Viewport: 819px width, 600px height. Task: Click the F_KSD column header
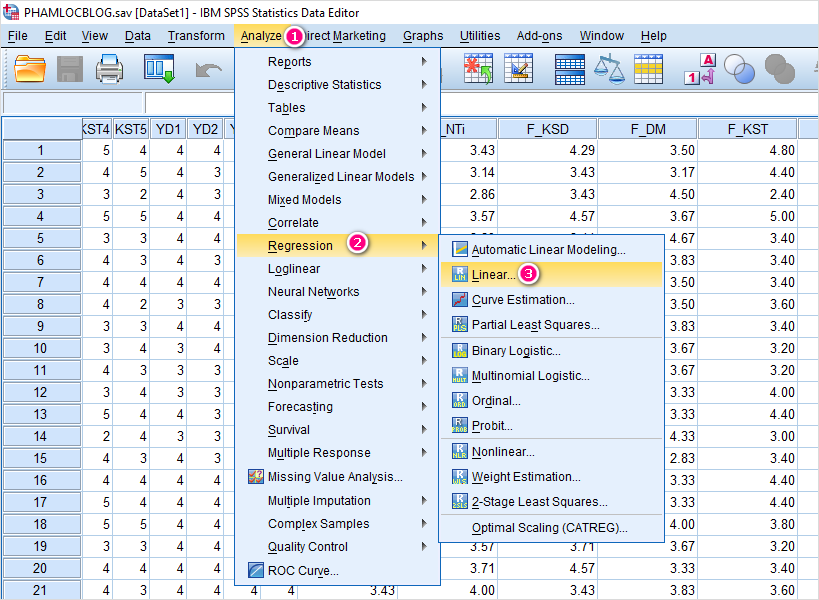547,128
